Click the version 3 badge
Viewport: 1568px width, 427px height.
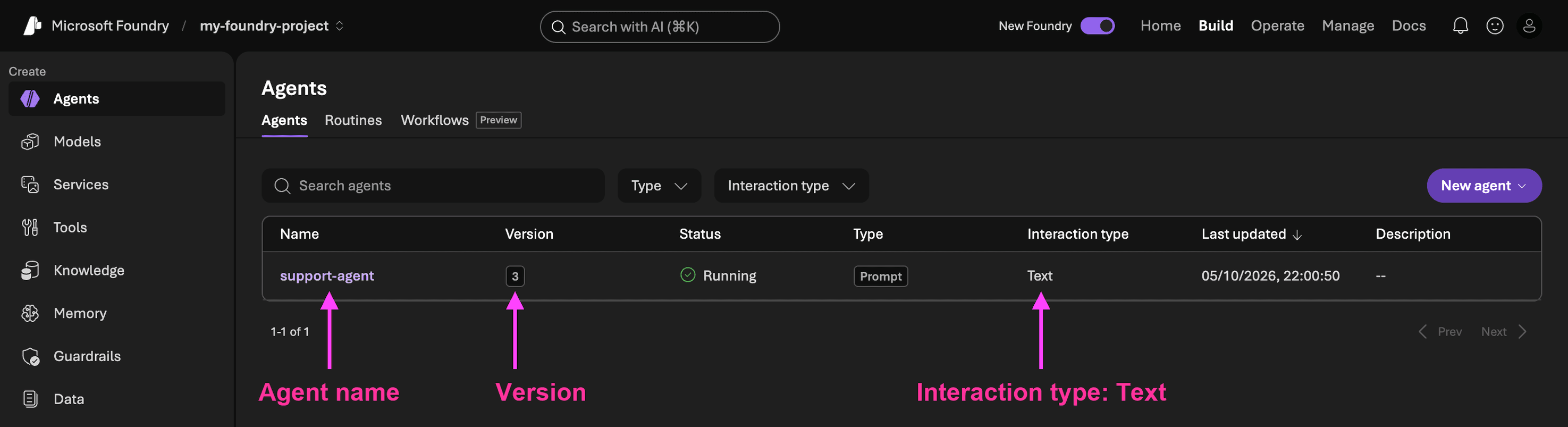pyautogui.click(x=515, y=276)
